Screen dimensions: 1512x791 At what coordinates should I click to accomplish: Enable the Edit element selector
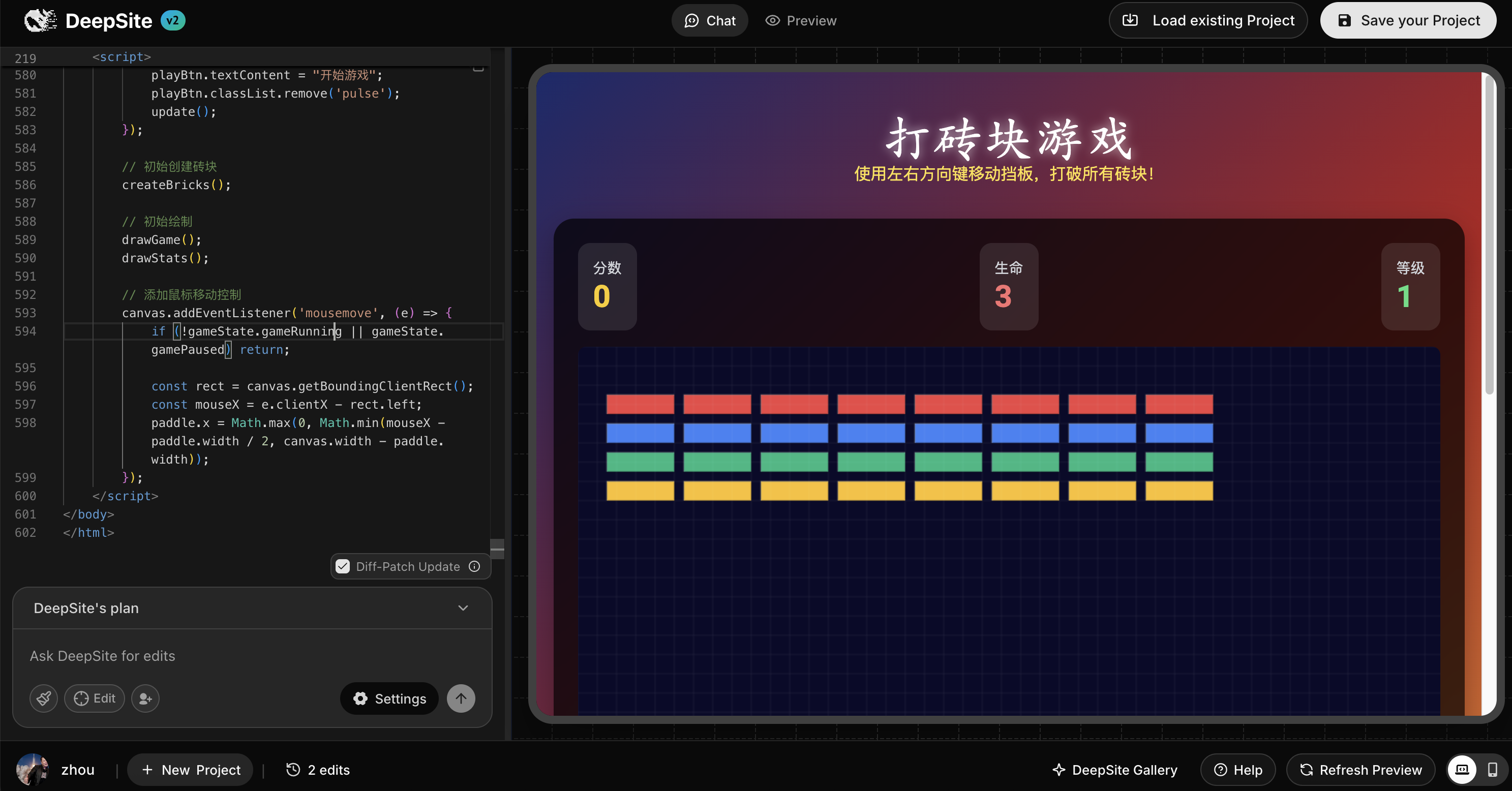coord(95,698)
